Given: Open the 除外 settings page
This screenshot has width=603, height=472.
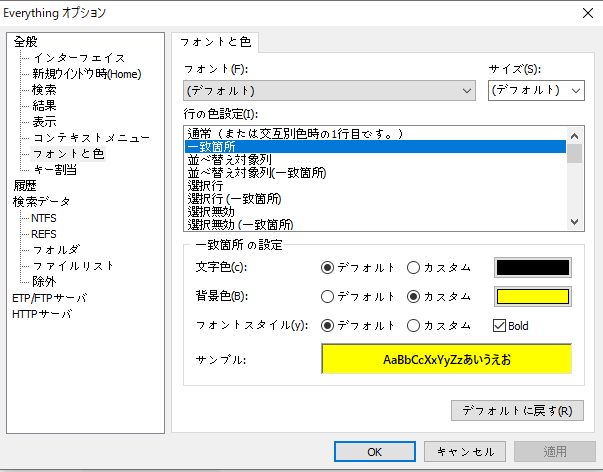Looking at the screenshot, I should 44,282.
